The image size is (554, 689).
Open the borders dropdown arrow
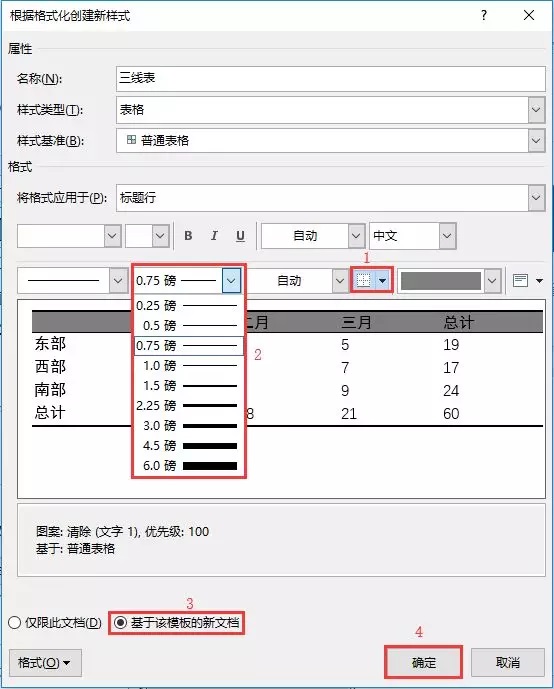point(383,280)
